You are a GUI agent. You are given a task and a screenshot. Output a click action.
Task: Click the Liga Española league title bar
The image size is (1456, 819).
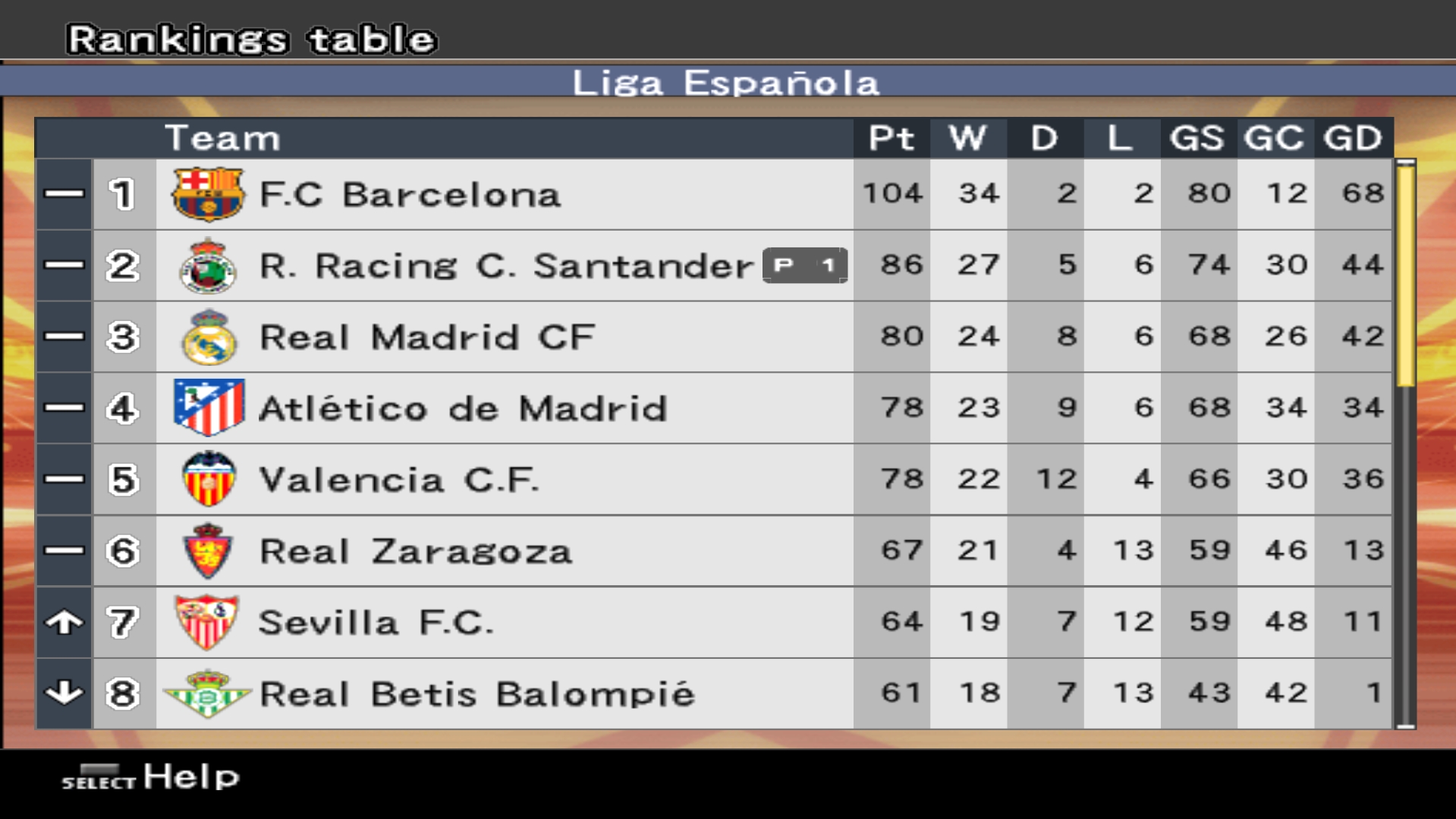(726, 82)
